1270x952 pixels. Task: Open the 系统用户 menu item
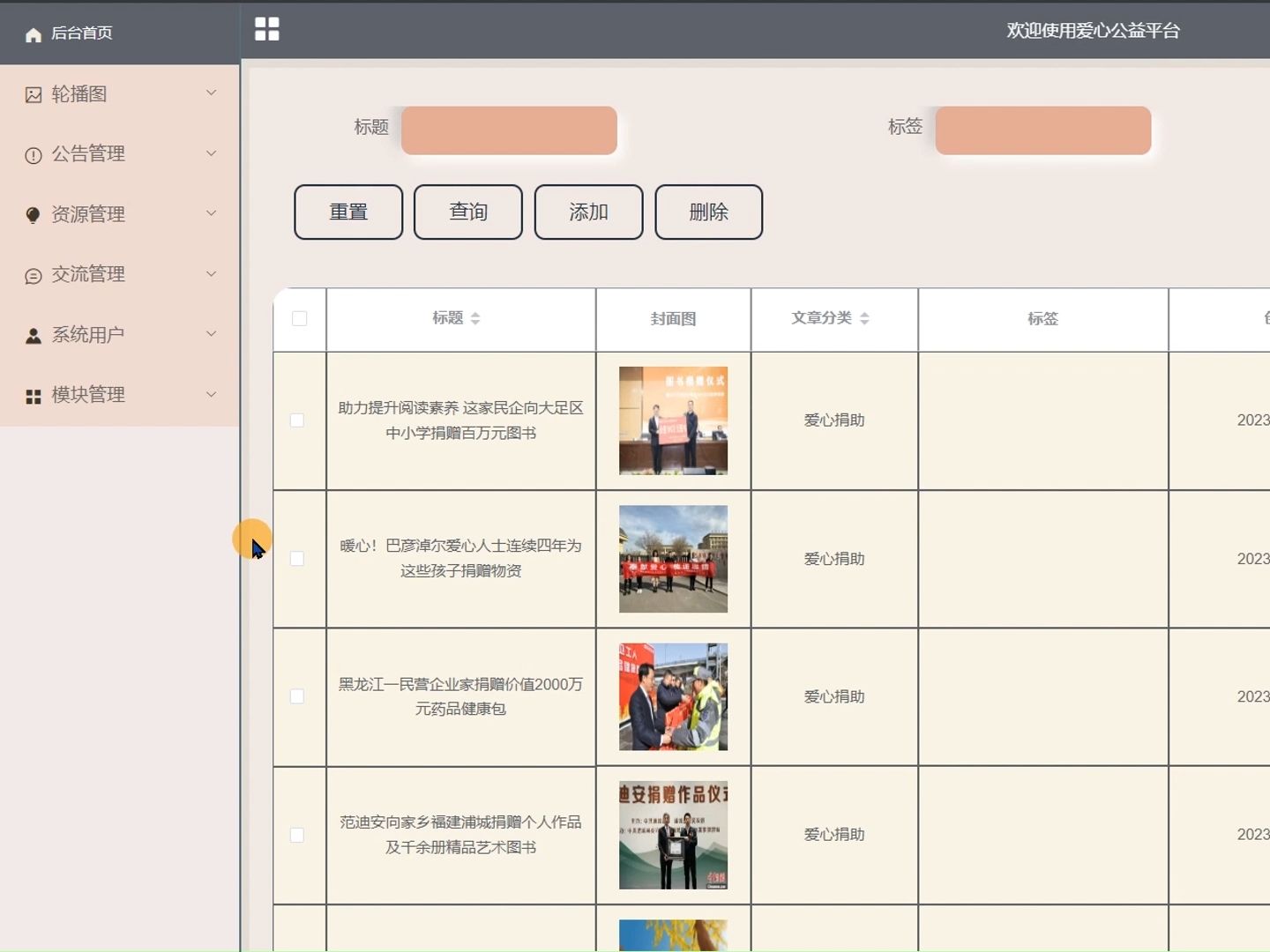pyautogui.click(x=119, y=335)
